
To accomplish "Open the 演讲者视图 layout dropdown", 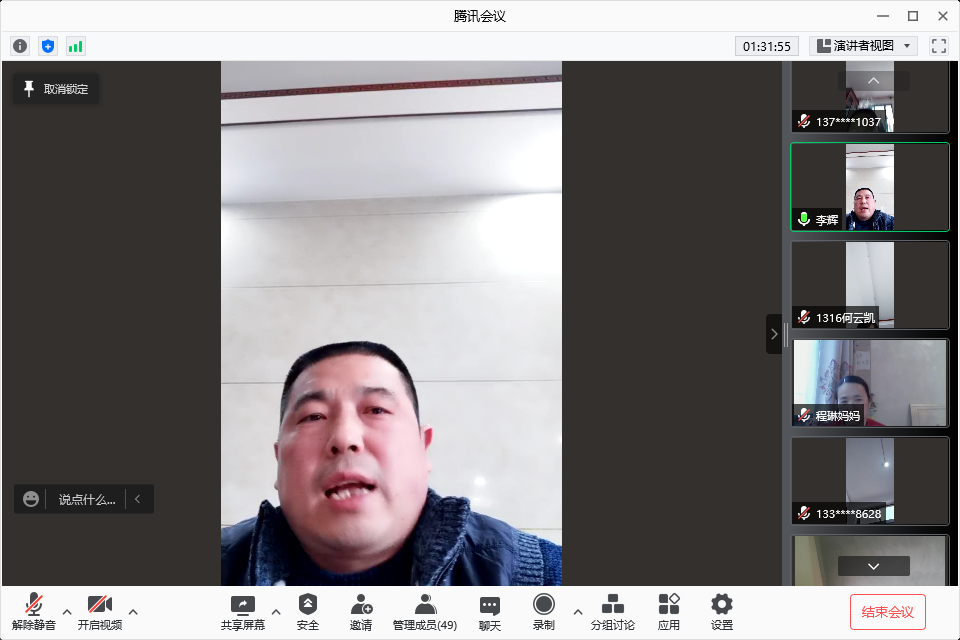I will click(x=863, y=46).
